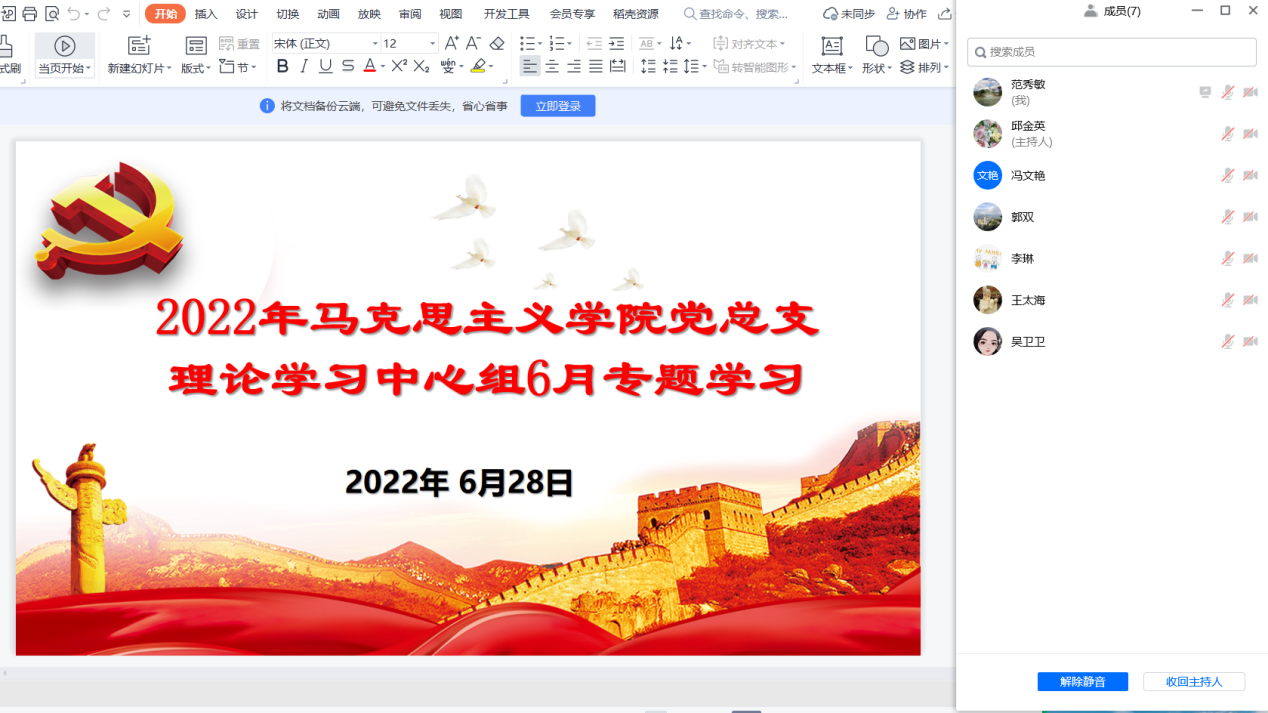The image size is (1268, 713).
Task: Open the 动画 ribbon tab
Action: pyautogui.click(x=328, y=14)
